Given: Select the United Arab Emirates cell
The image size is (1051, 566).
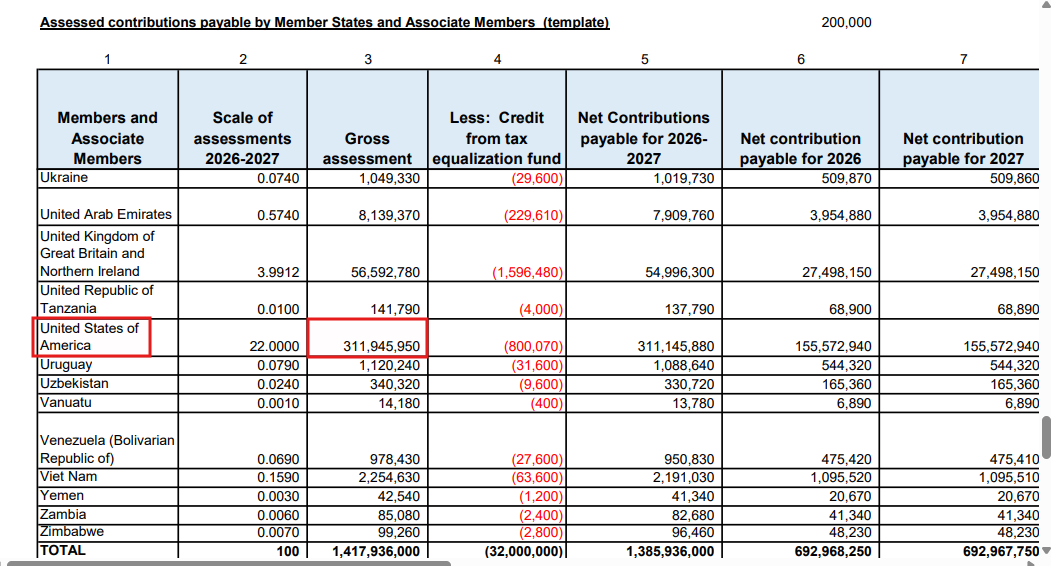Looking at the screenshot, I should (x=107, y=214).
